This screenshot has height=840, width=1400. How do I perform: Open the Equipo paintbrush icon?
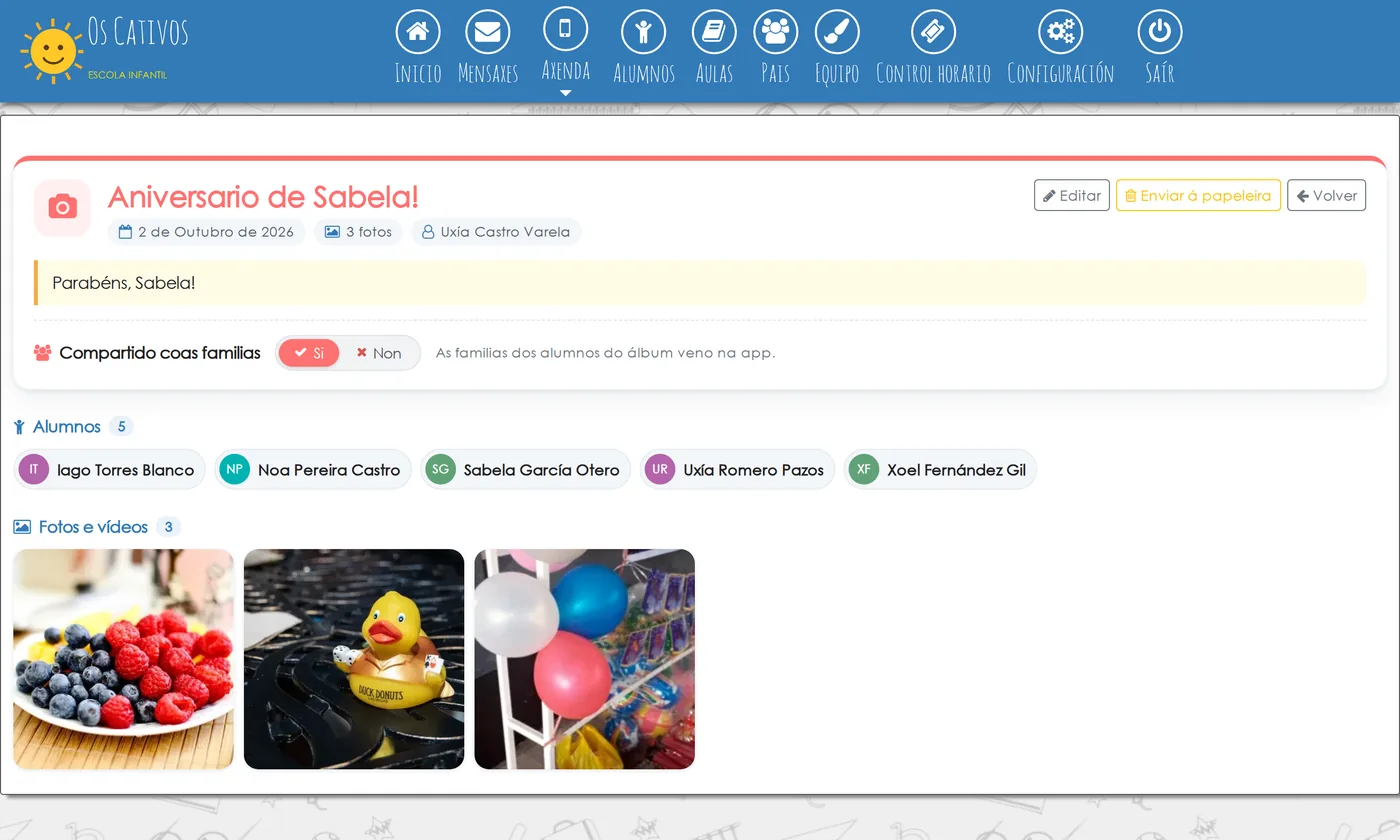837,32
